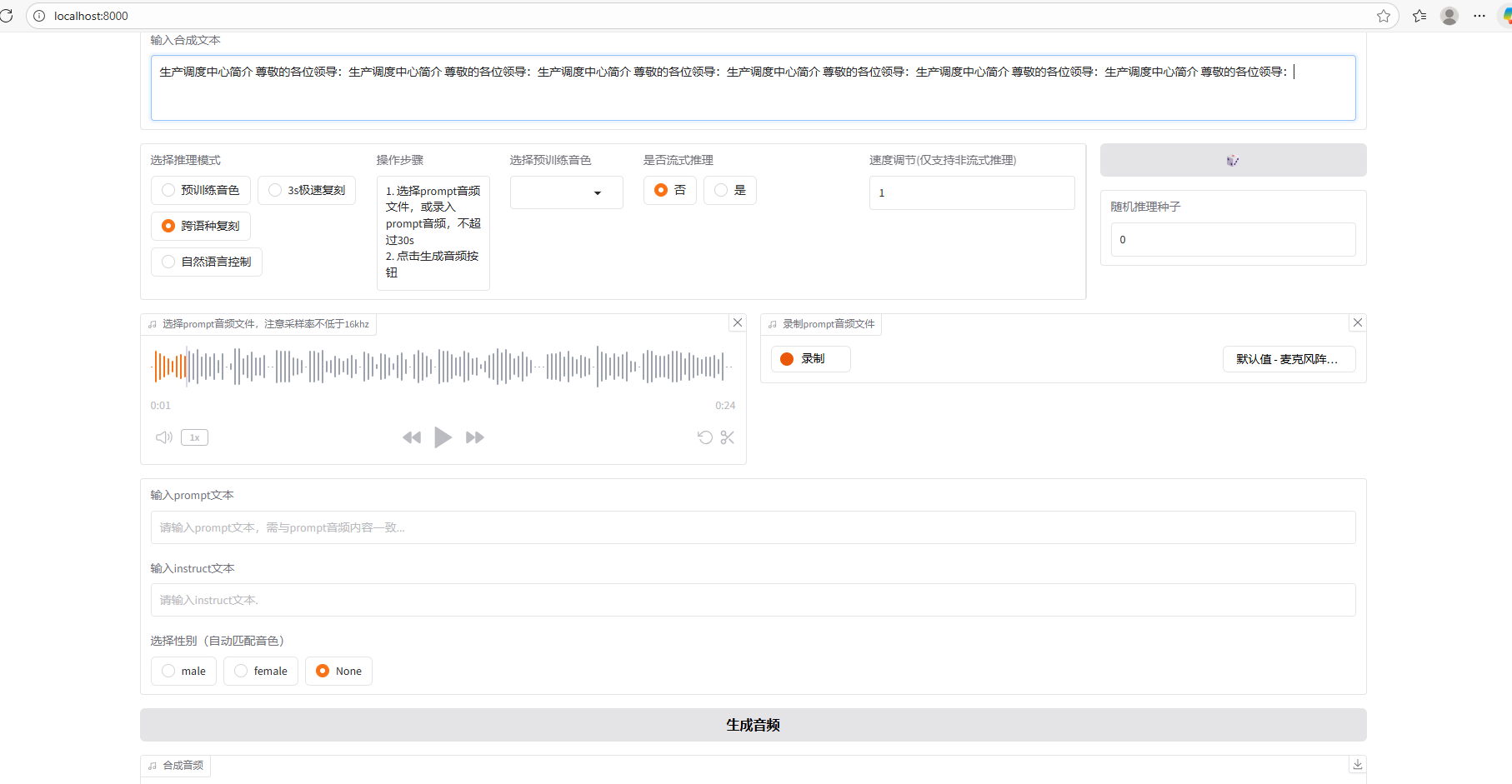Click the loop/restart icon in audio player

[x=704, y=437]
